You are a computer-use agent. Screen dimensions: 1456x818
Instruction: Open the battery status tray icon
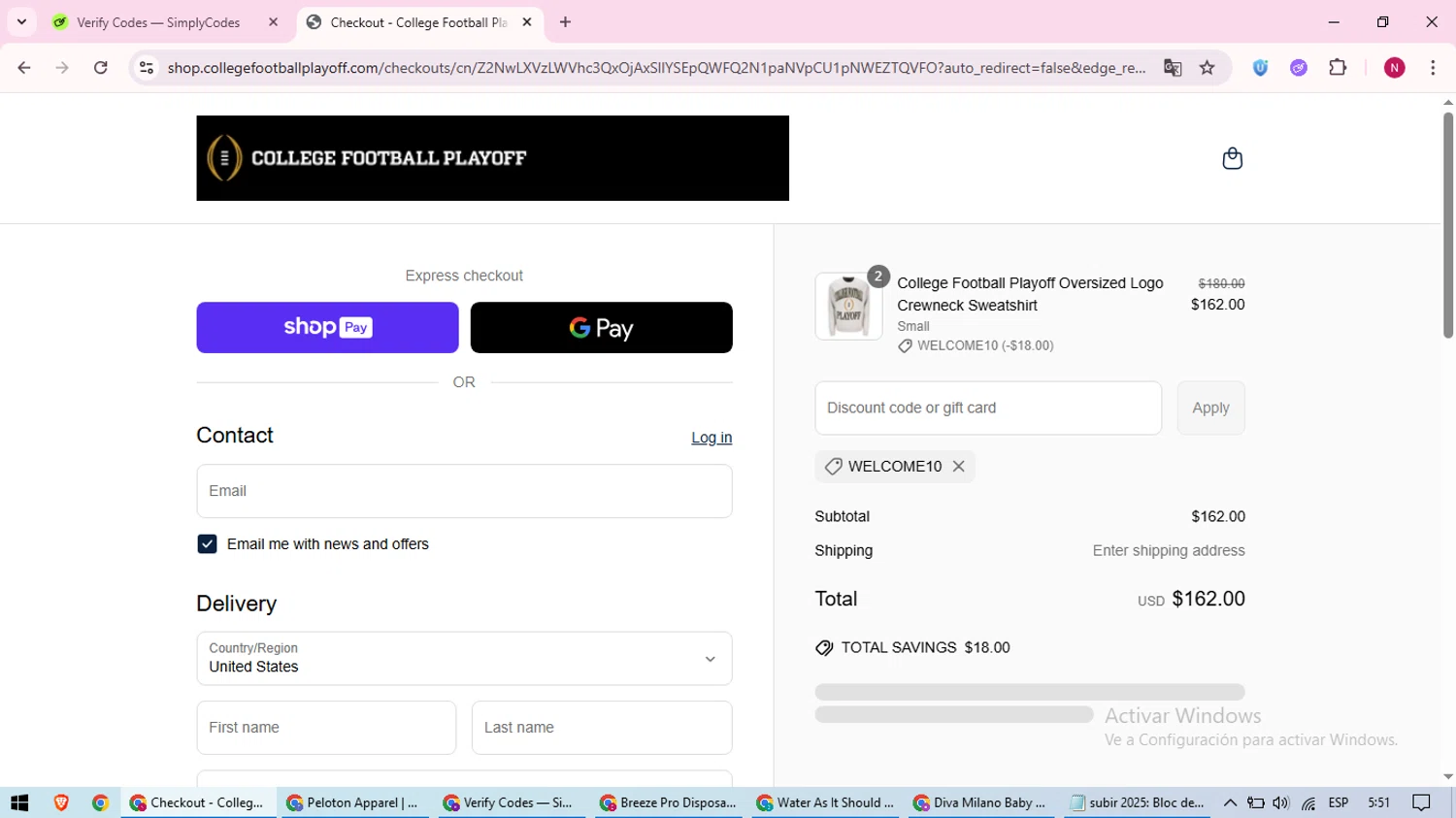pos(1255,802)
